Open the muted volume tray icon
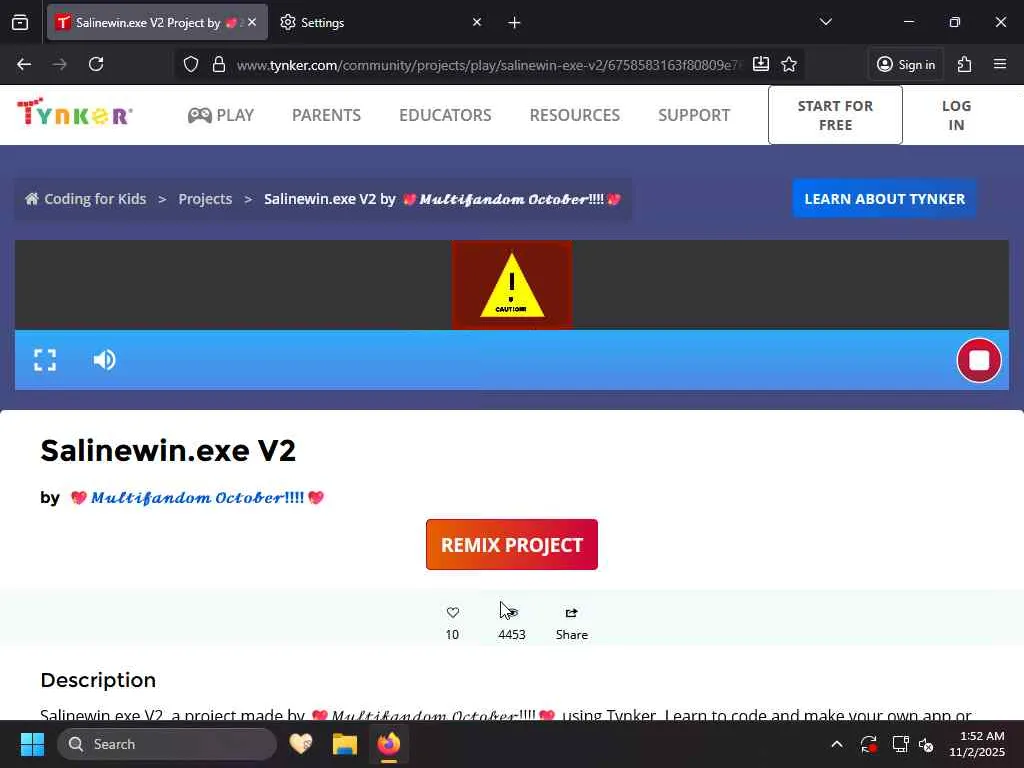Viewport: 1024px width, 768px height. (926, 744)
